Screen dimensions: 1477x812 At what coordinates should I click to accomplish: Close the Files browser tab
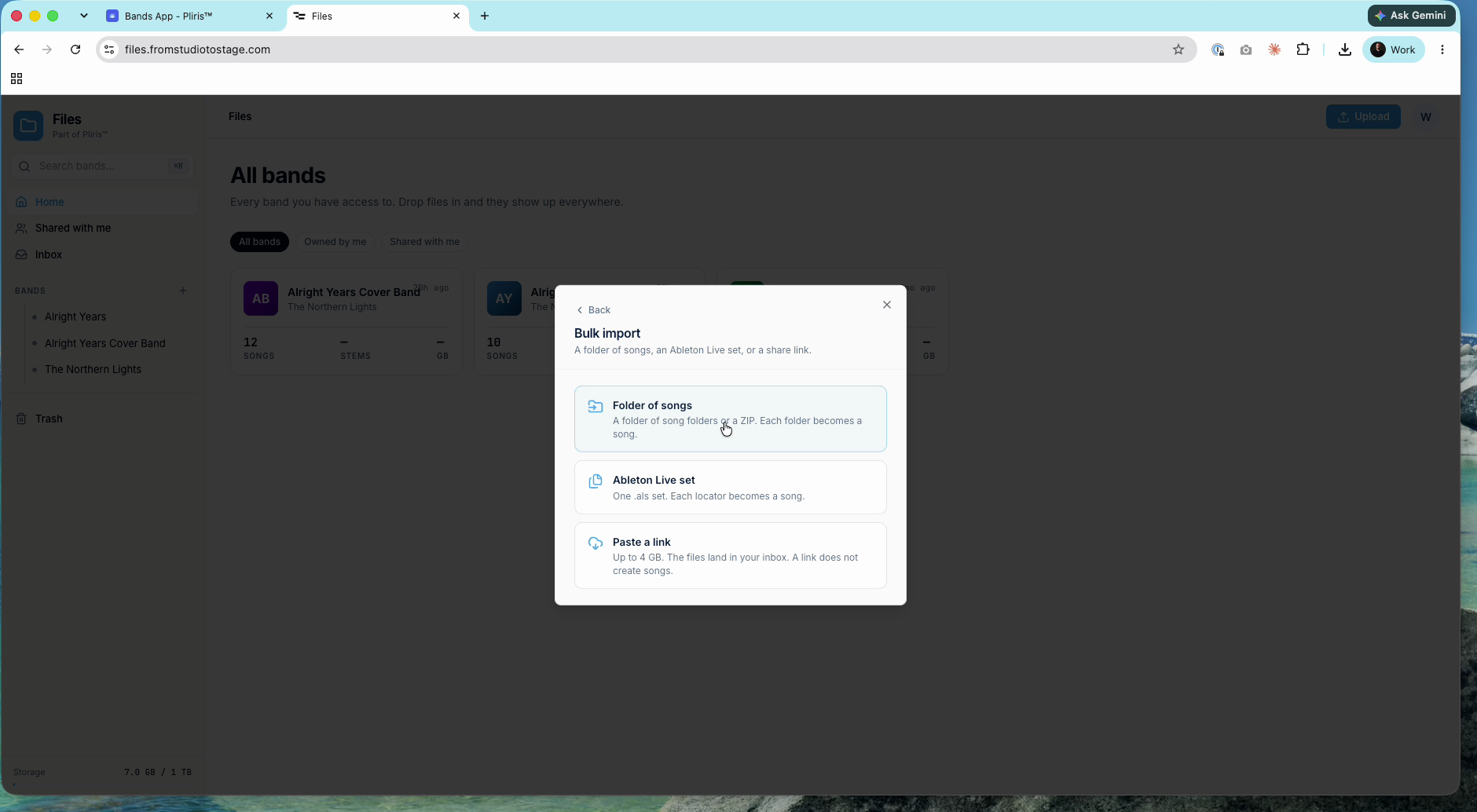pos(456,16)
